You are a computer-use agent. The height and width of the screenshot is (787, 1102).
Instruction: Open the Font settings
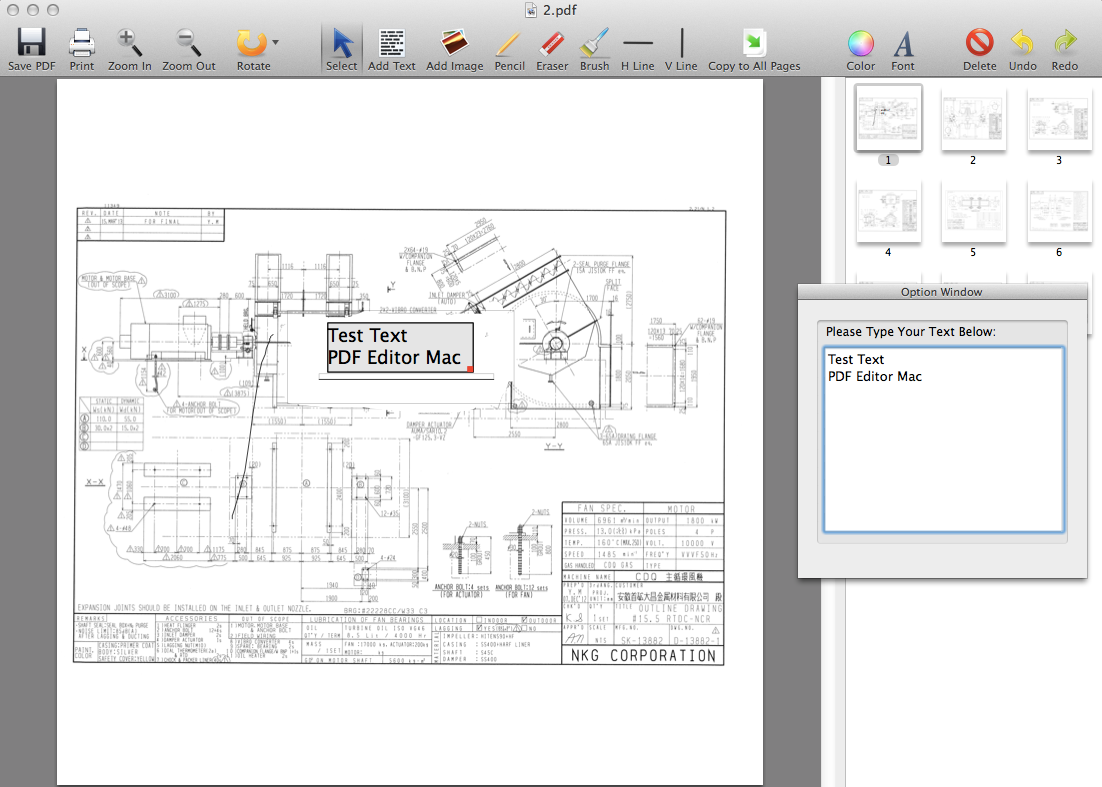pos(903,43)
